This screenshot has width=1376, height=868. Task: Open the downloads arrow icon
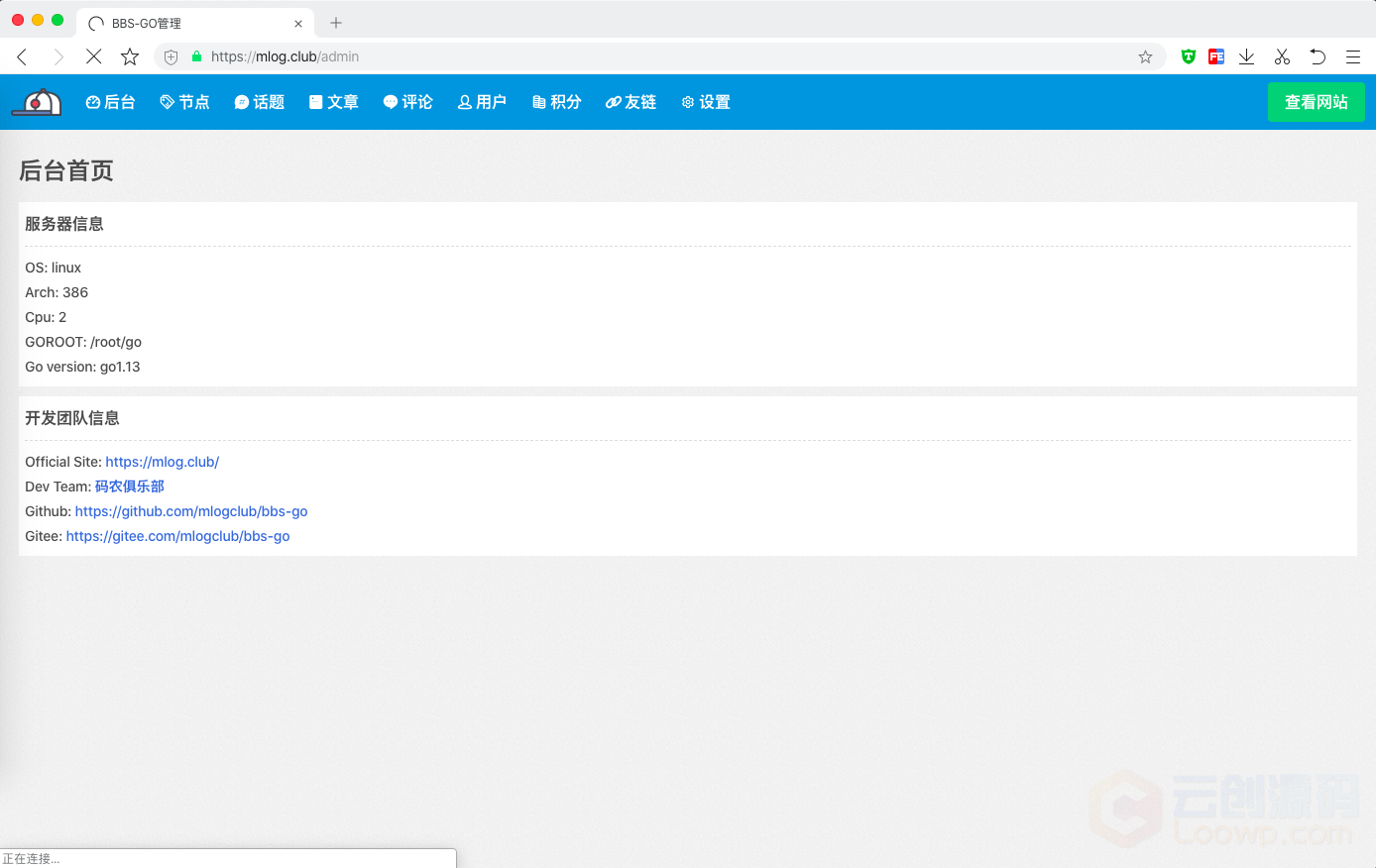click(x=1247, y=56)
